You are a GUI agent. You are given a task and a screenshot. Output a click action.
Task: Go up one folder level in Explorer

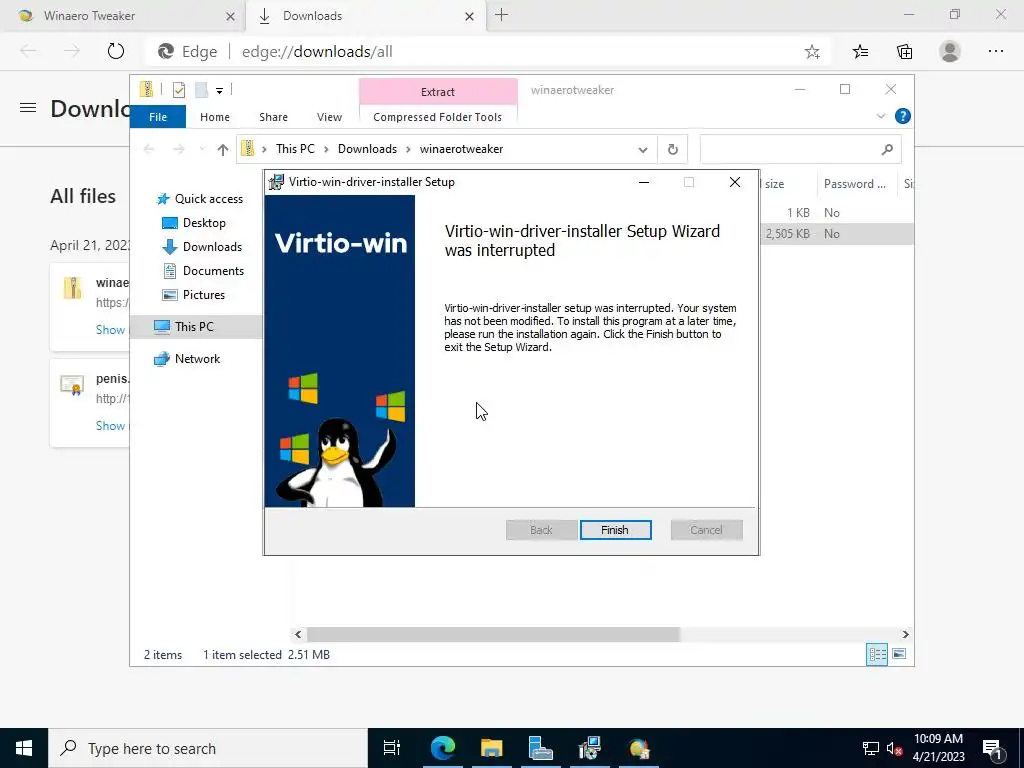click(223, 150)
